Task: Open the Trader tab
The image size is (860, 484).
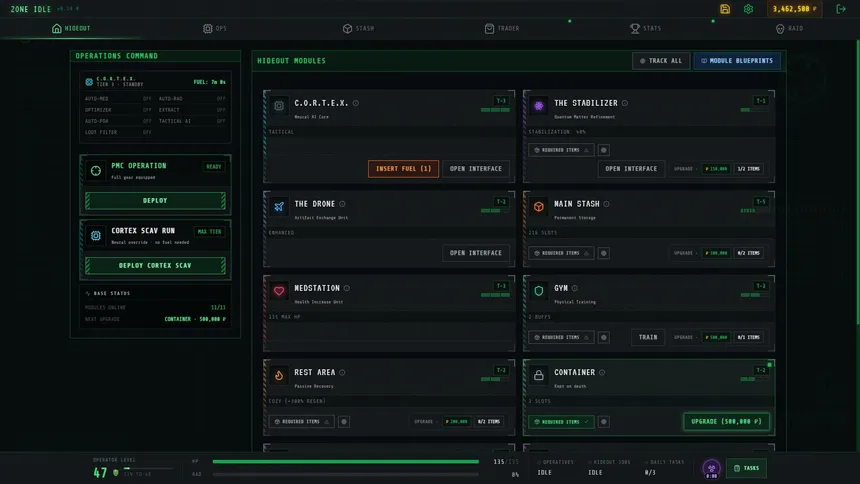Action: (502, 29)
